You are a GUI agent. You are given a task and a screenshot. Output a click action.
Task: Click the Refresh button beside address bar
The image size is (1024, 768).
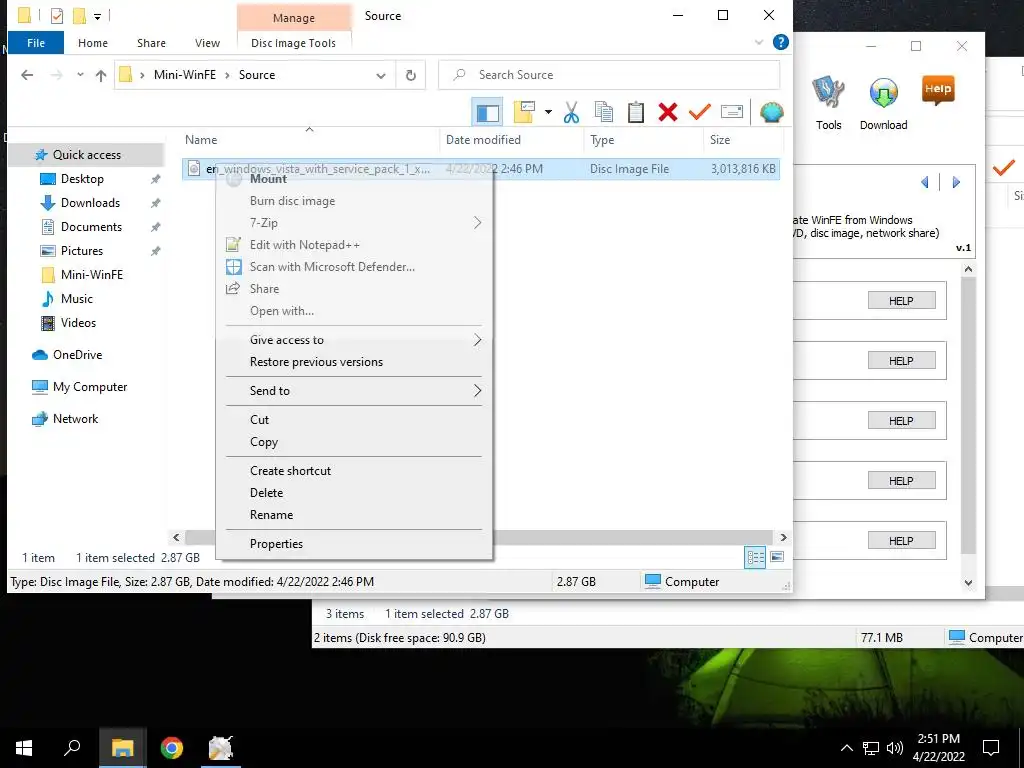click(x=411, y=75)
